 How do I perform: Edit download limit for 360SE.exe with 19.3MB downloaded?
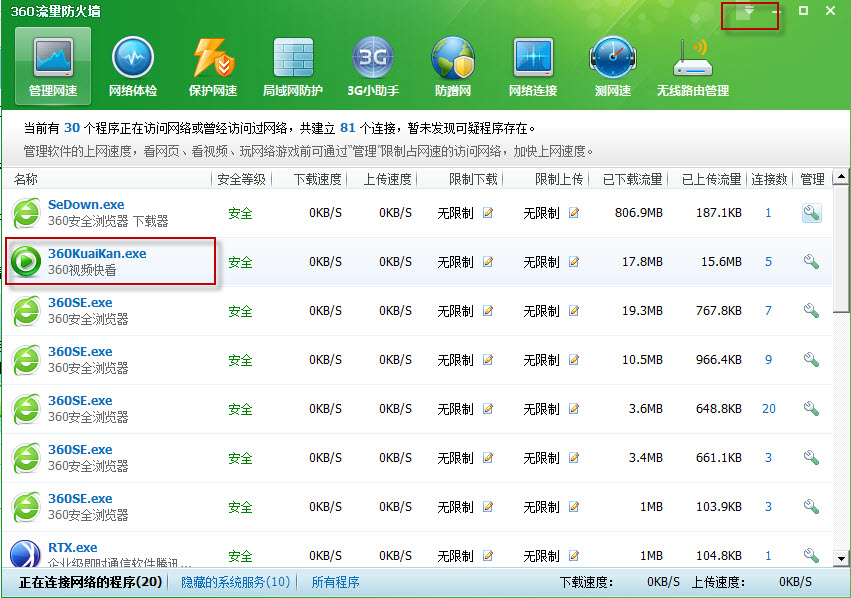point(488,310)
